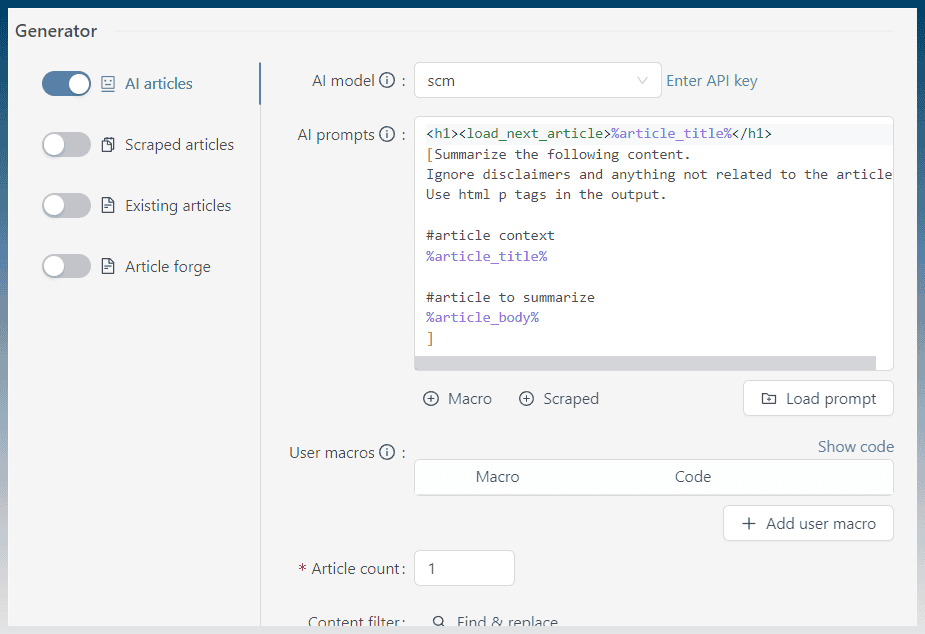925x634 pixels.
Task: Insert a Macro into the prompt
Action: (457, 399)
